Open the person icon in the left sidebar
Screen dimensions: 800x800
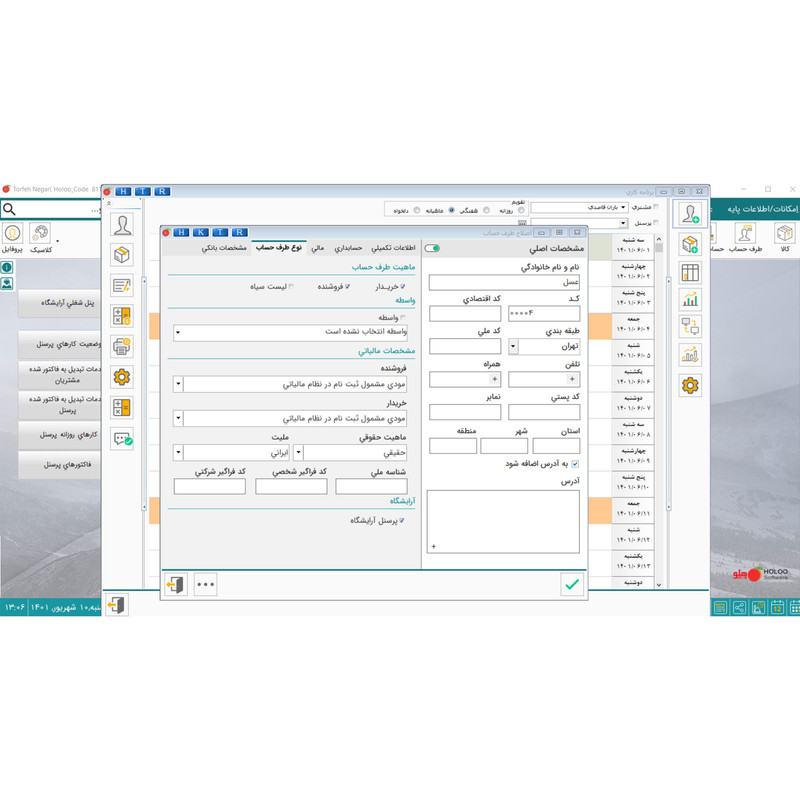coord(122,224)
